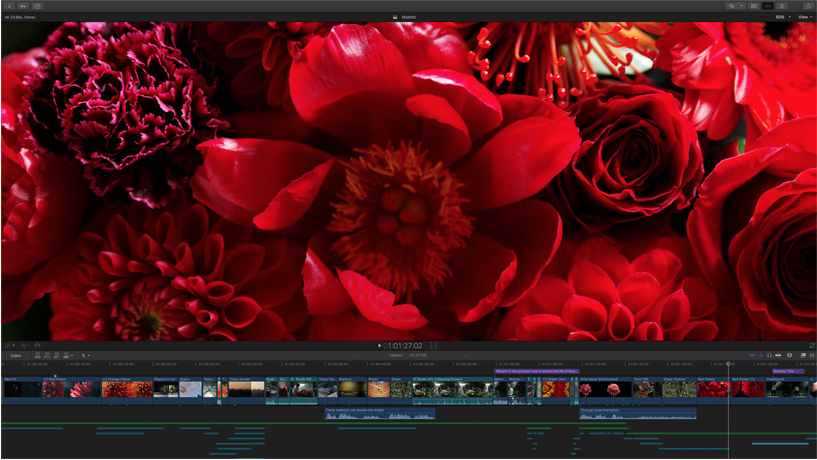Toggle the Timeline panel visibility
The image size is (817, 460).
pos(768,6)
